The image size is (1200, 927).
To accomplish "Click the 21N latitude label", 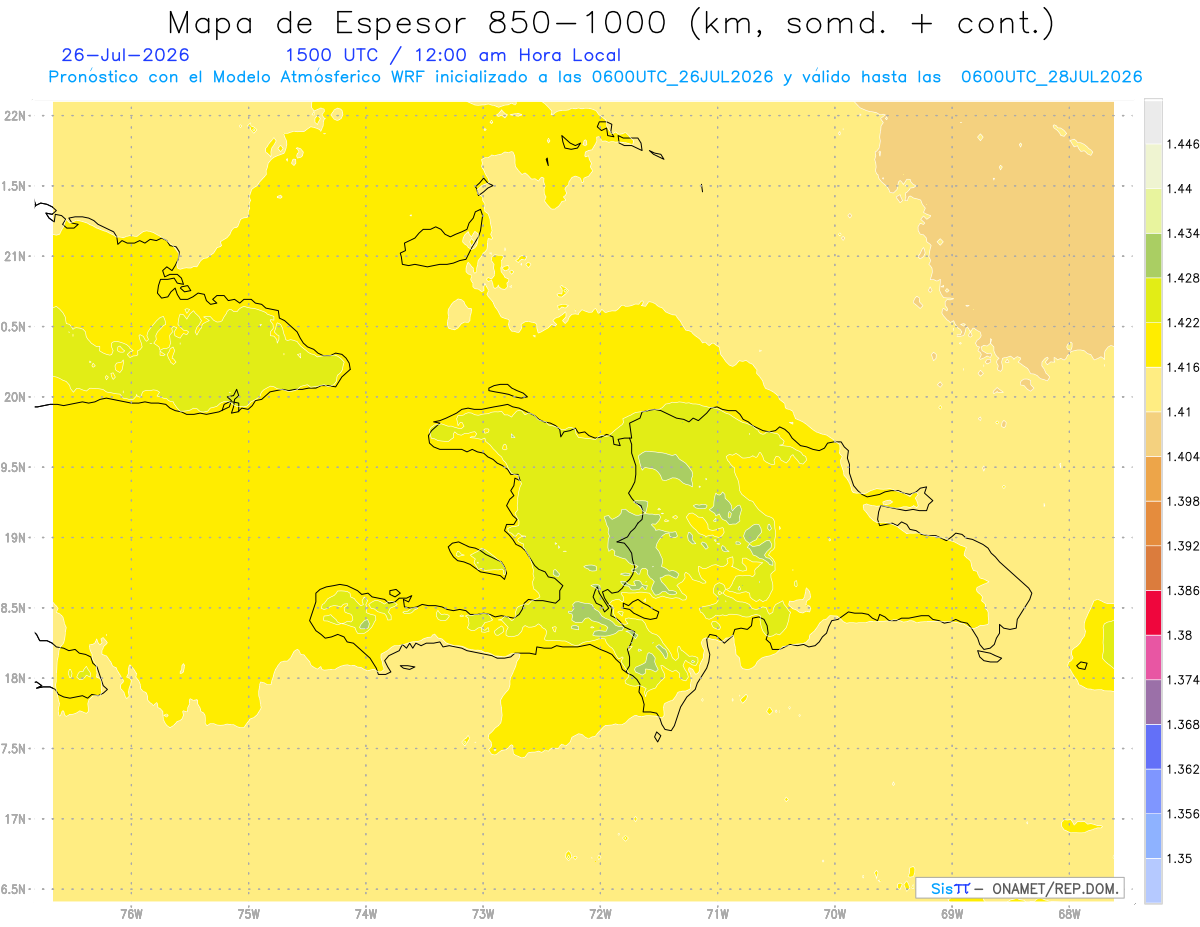I will [x=14, y=256].
